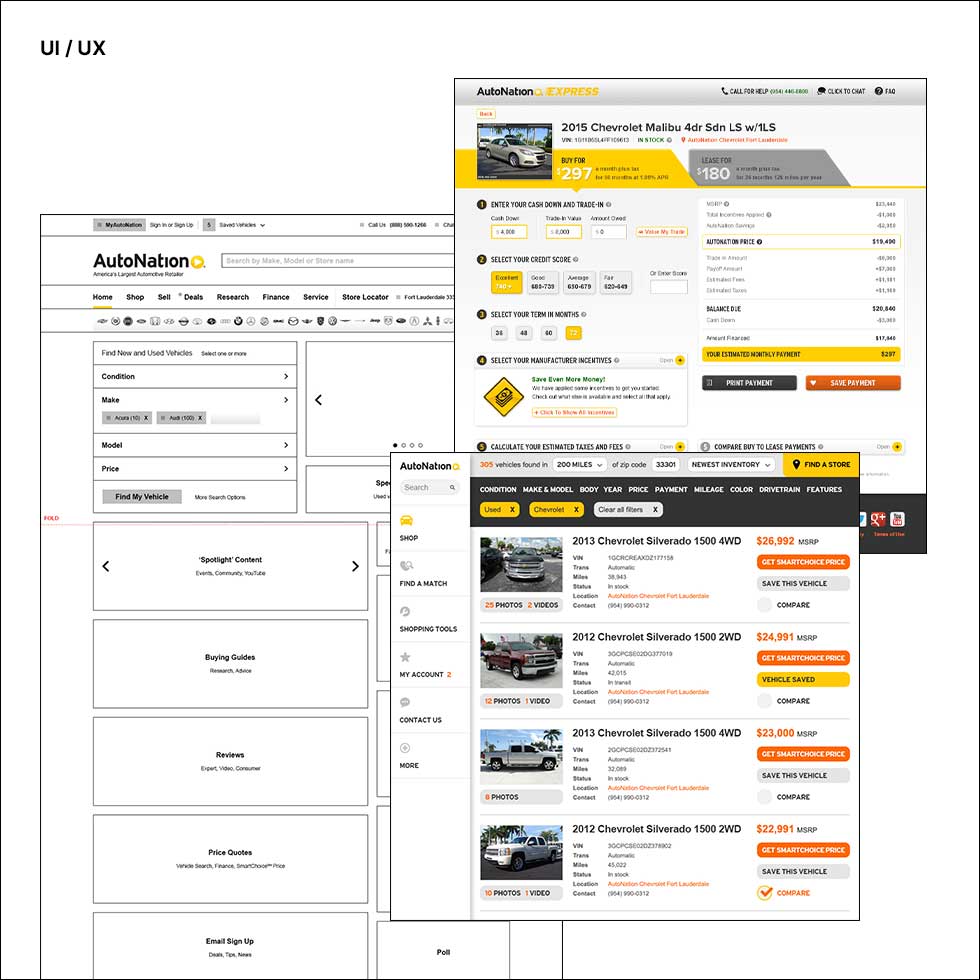Toggle Compare for the $23,000 Silverado

(x=764, y=797)
